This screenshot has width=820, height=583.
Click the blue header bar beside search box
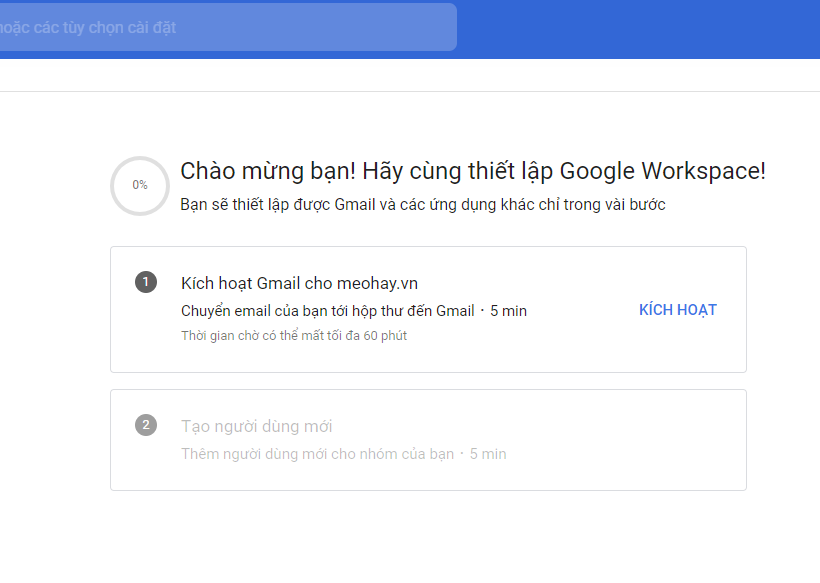tap(638, 29)
